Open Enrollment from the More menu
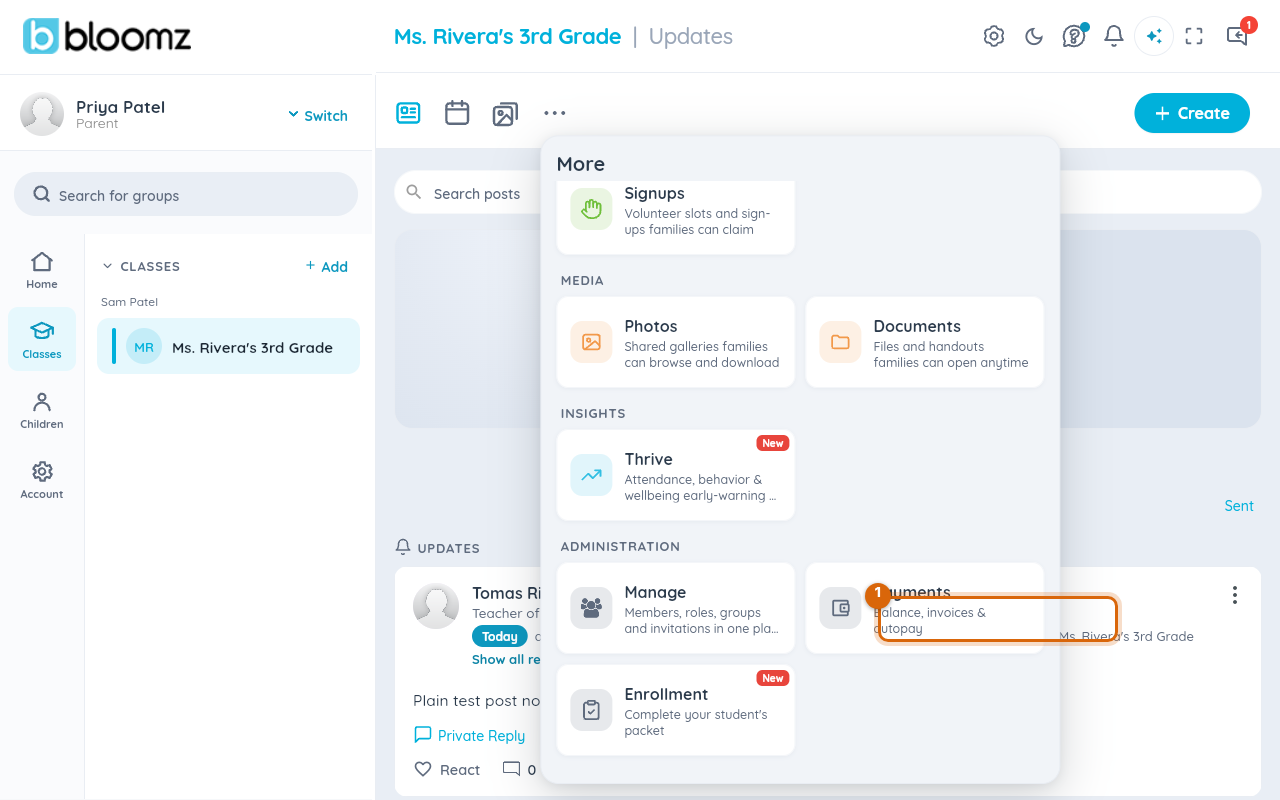The image size is (1280, 800). [x=676, y=710]
